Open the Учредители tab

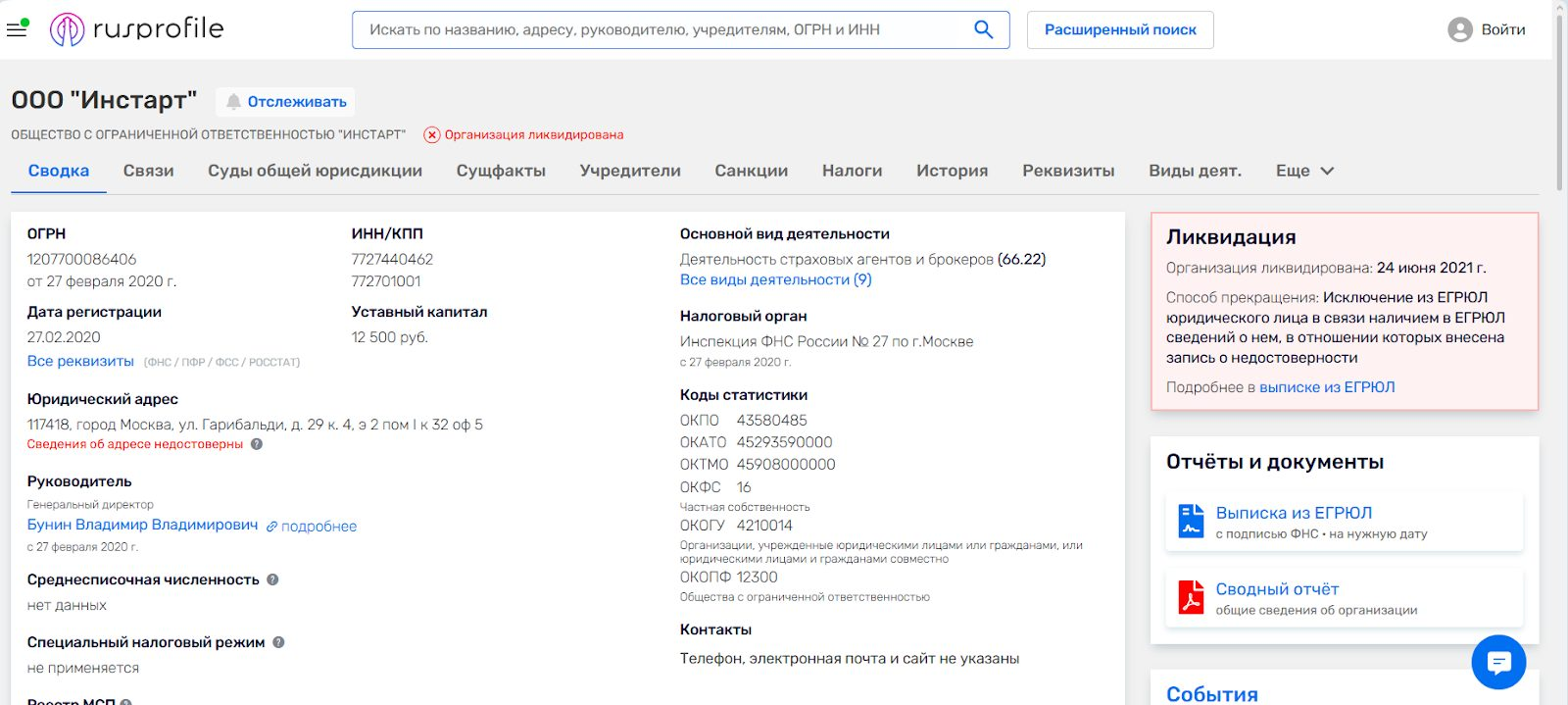630,171
